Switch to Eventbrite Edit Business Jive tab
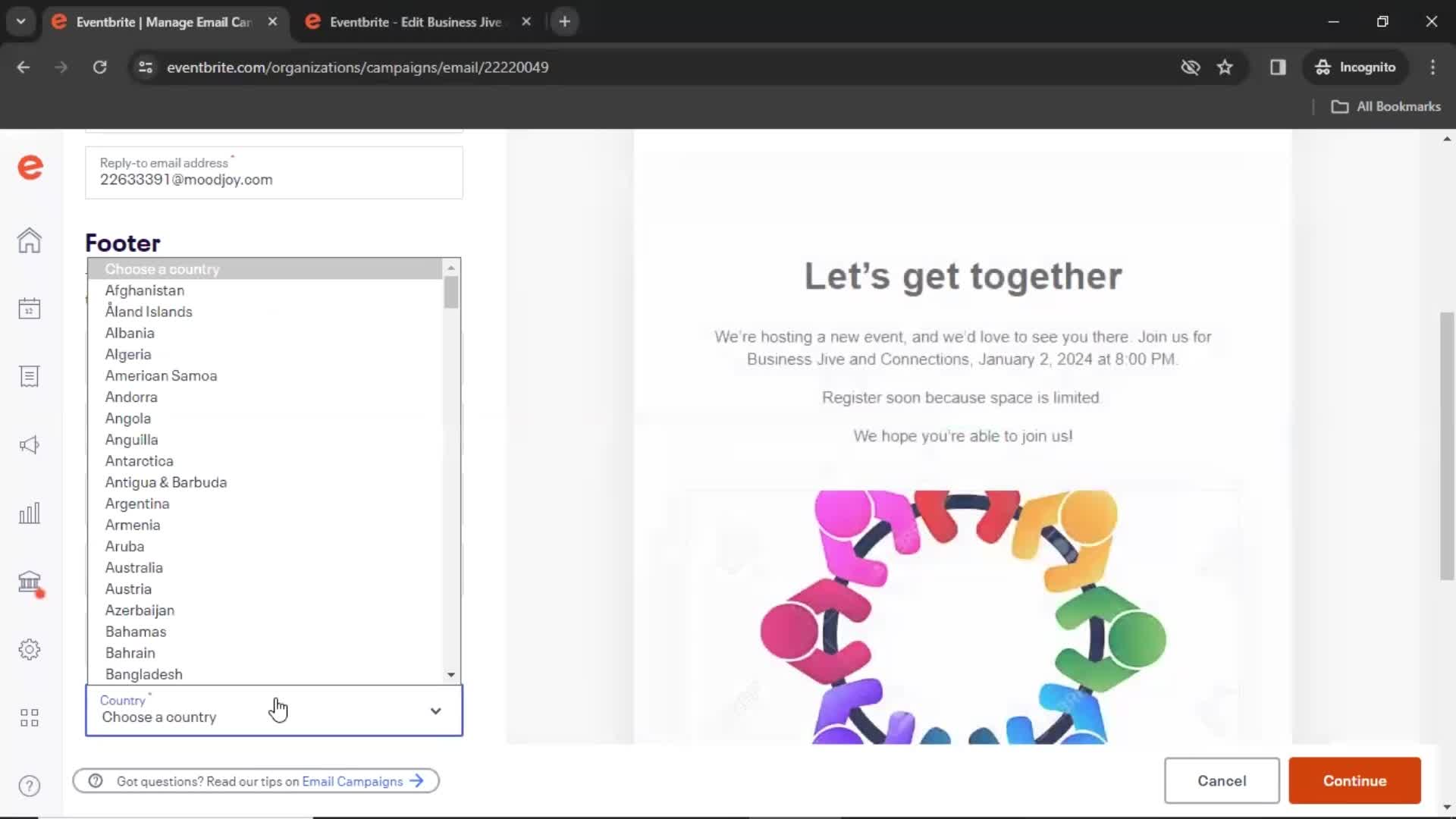This screenshot has height=819, width=1456. pos(416,22)
